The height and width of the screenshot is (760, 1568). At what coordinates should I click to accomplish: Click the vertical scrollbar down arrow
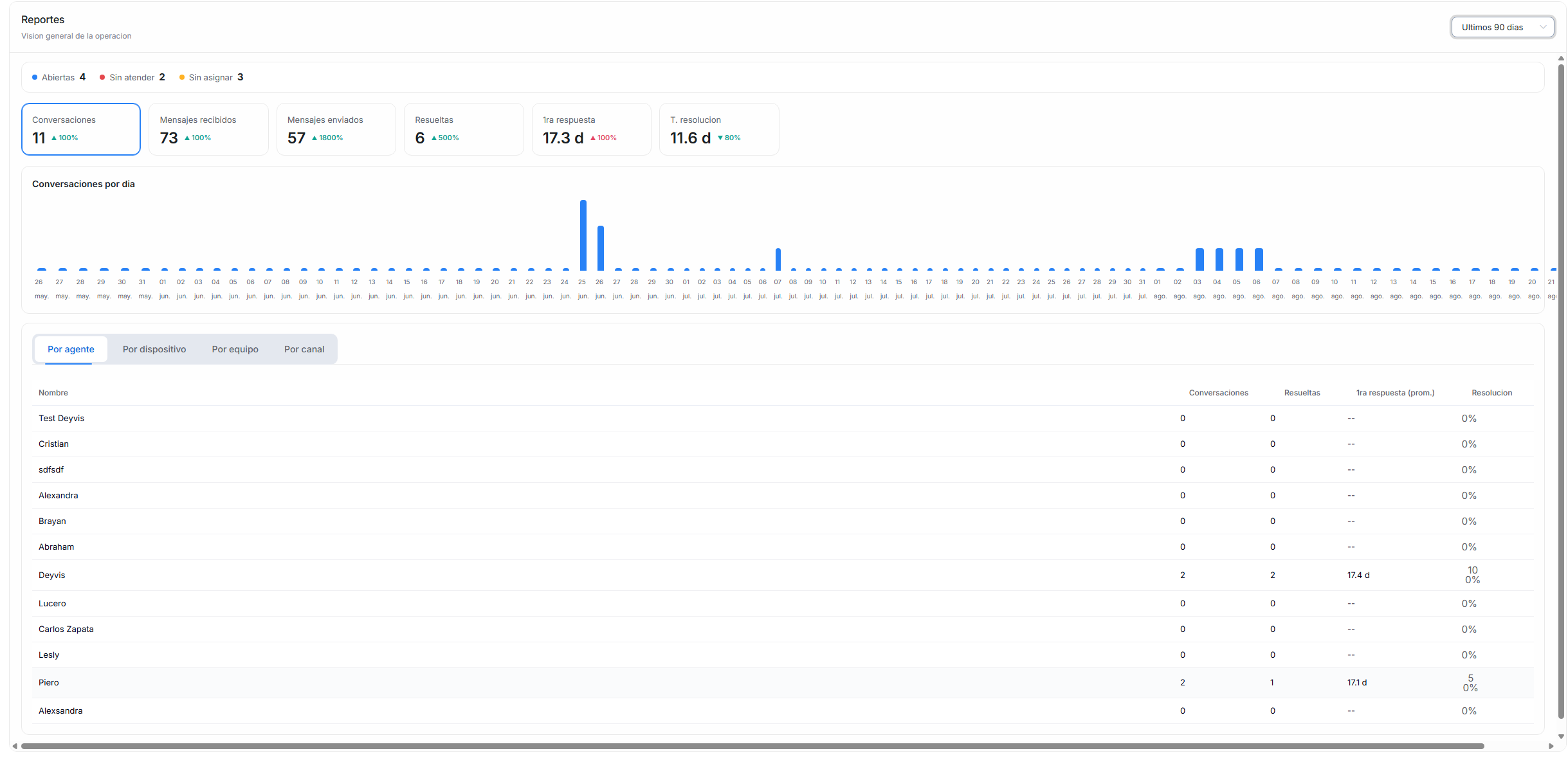(x=1561, y=737)
